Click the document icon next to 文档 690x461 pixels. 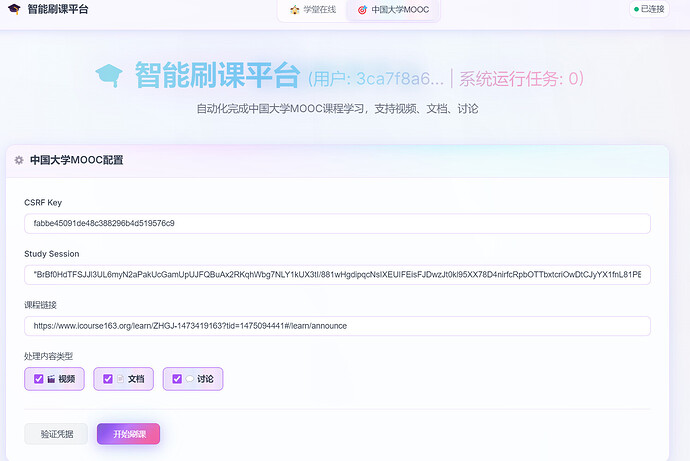point(120,379)
